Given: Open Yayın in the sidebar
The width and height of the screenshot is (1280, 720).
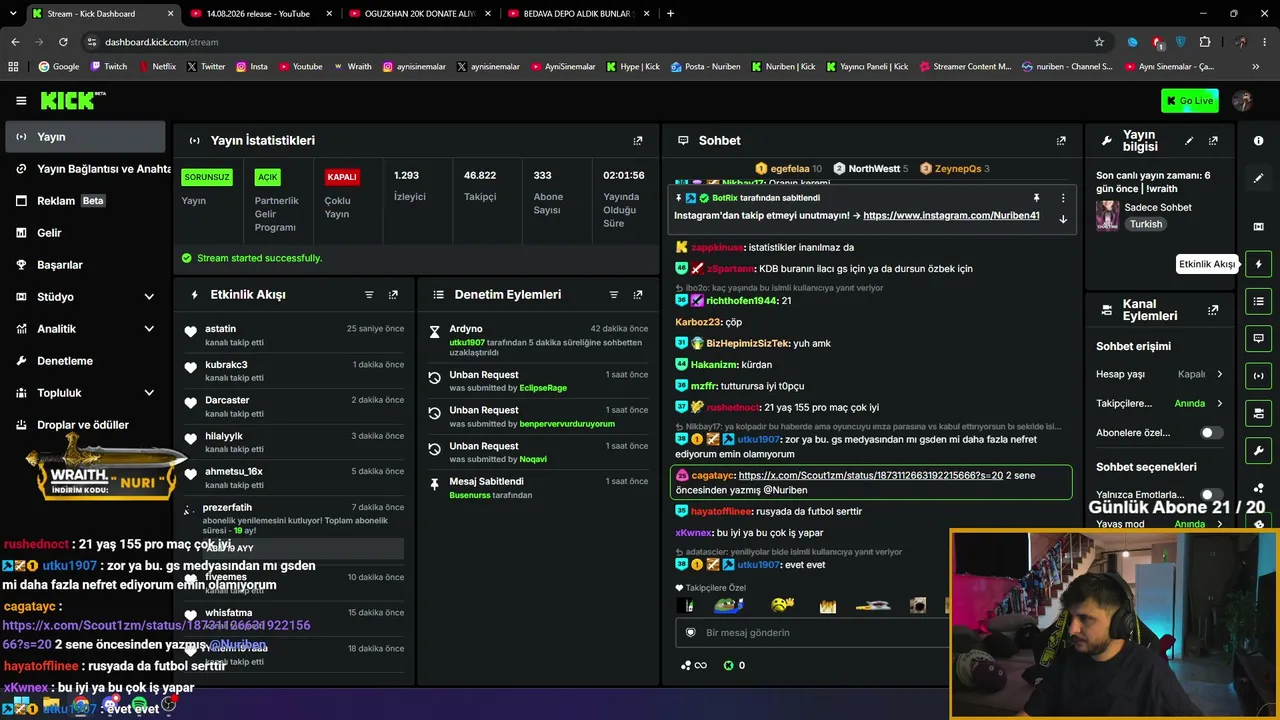Looking at the screenshot, I should pos(85,137).
